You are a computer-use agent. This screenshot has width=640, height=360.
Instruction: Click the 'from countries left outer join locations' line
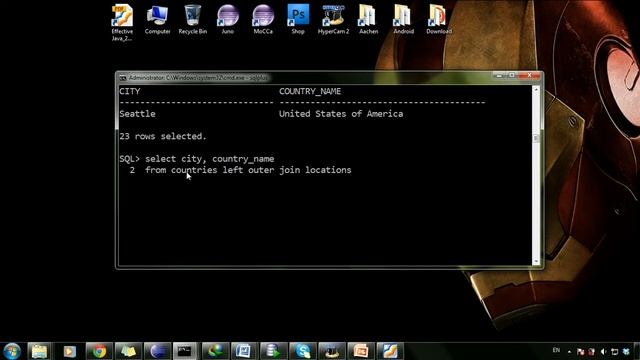pyautogui.click(x=248, y=170)
